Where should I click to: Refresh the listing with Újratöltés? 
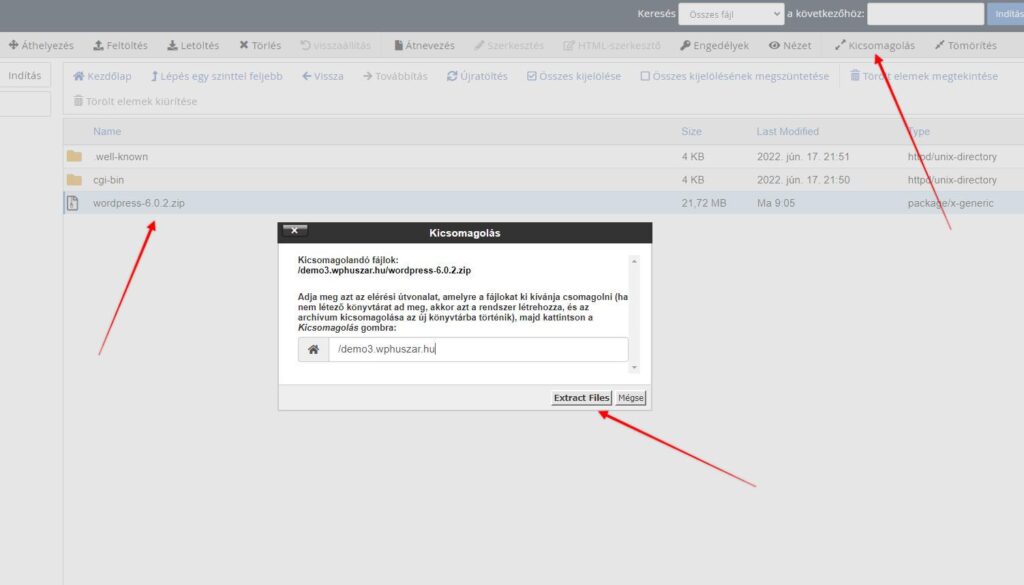click(x=477, y=76)
